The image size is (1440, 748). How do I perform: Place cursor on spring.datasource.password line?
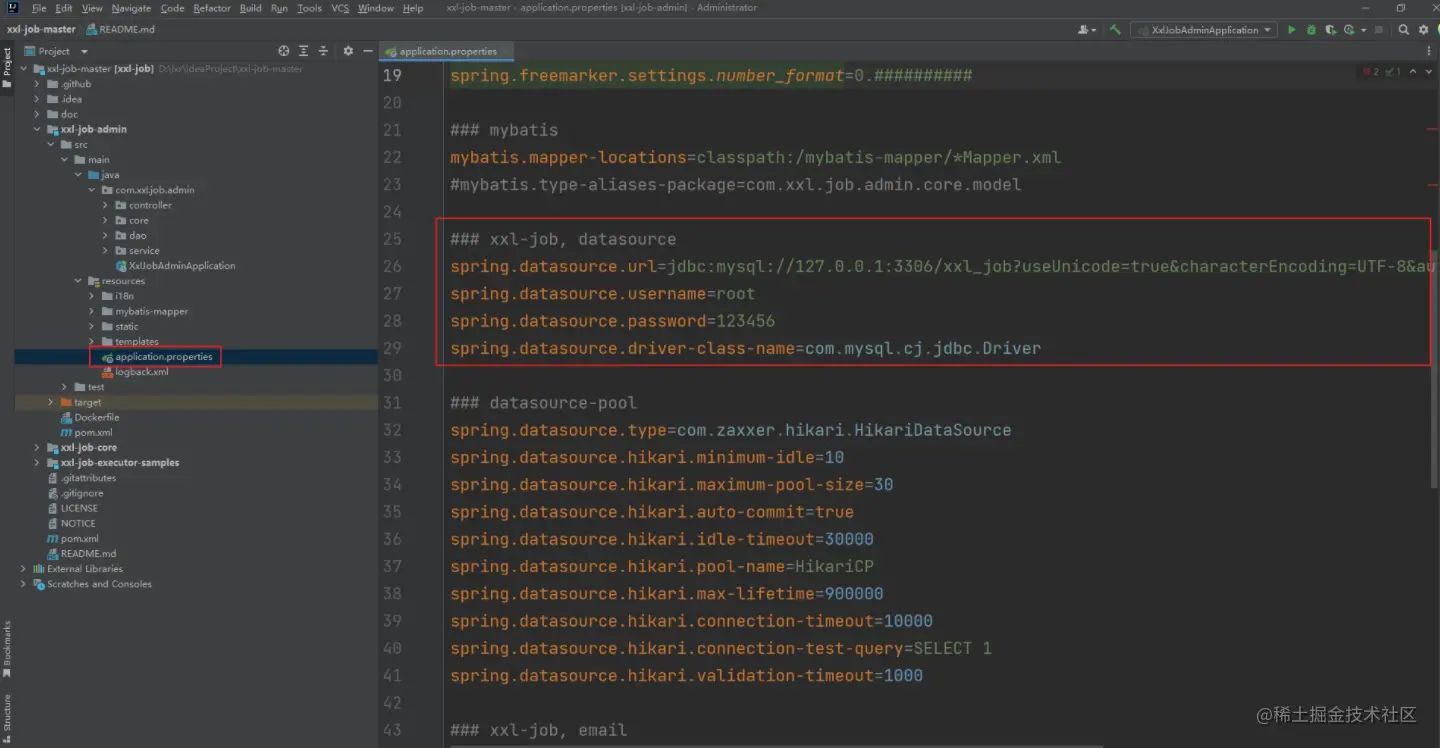coord(612,321)
